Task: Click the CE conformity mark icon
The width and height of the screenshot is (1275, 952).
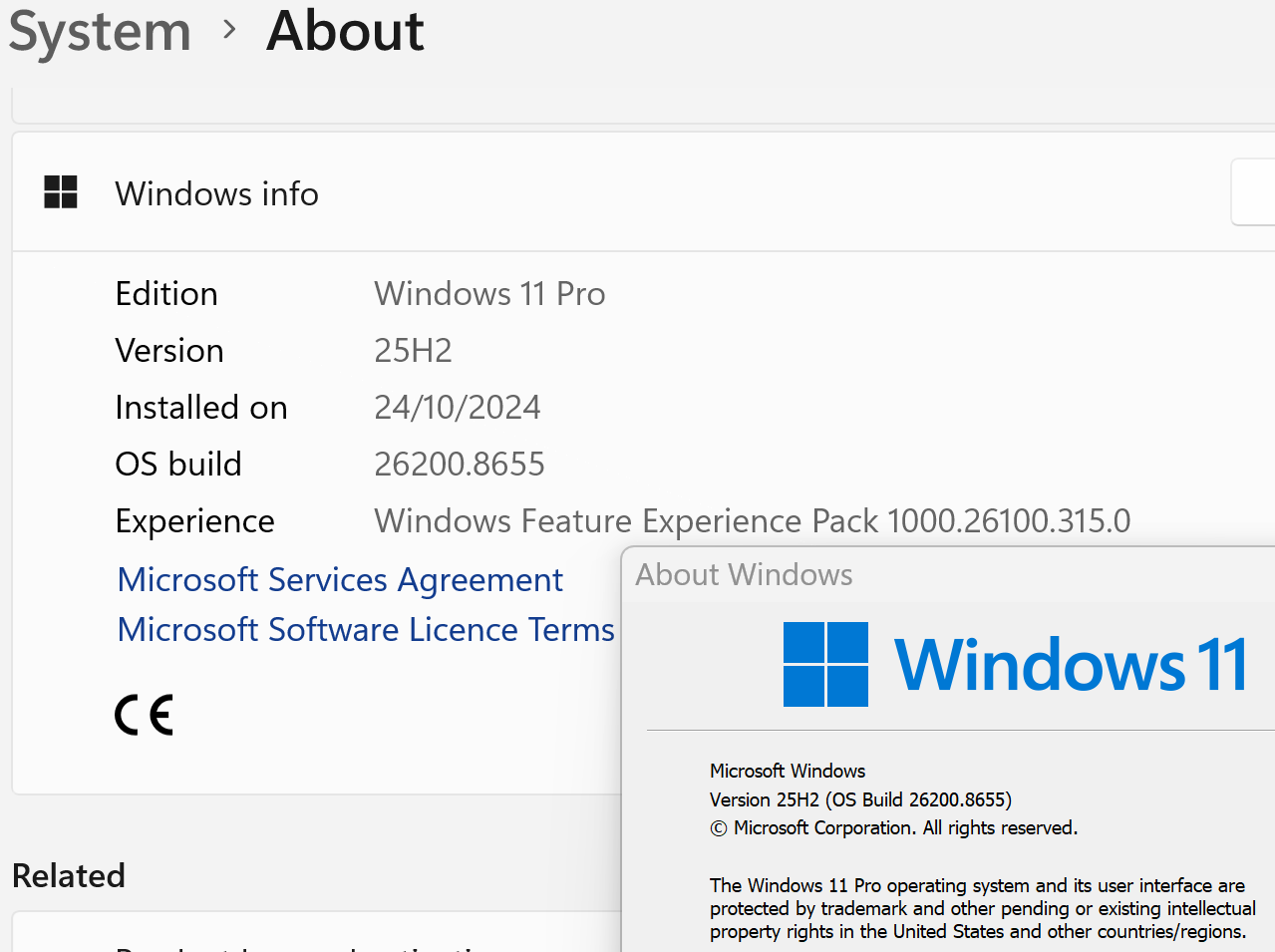Action: pyautogui.click(x=144, y=714)
